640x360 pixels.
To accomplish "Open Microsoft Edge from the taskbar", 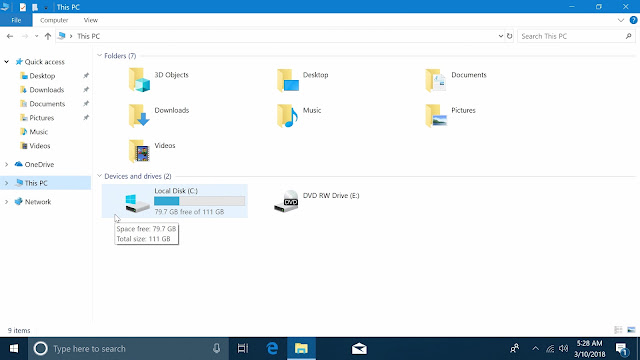I will click(x=272, y=349).
